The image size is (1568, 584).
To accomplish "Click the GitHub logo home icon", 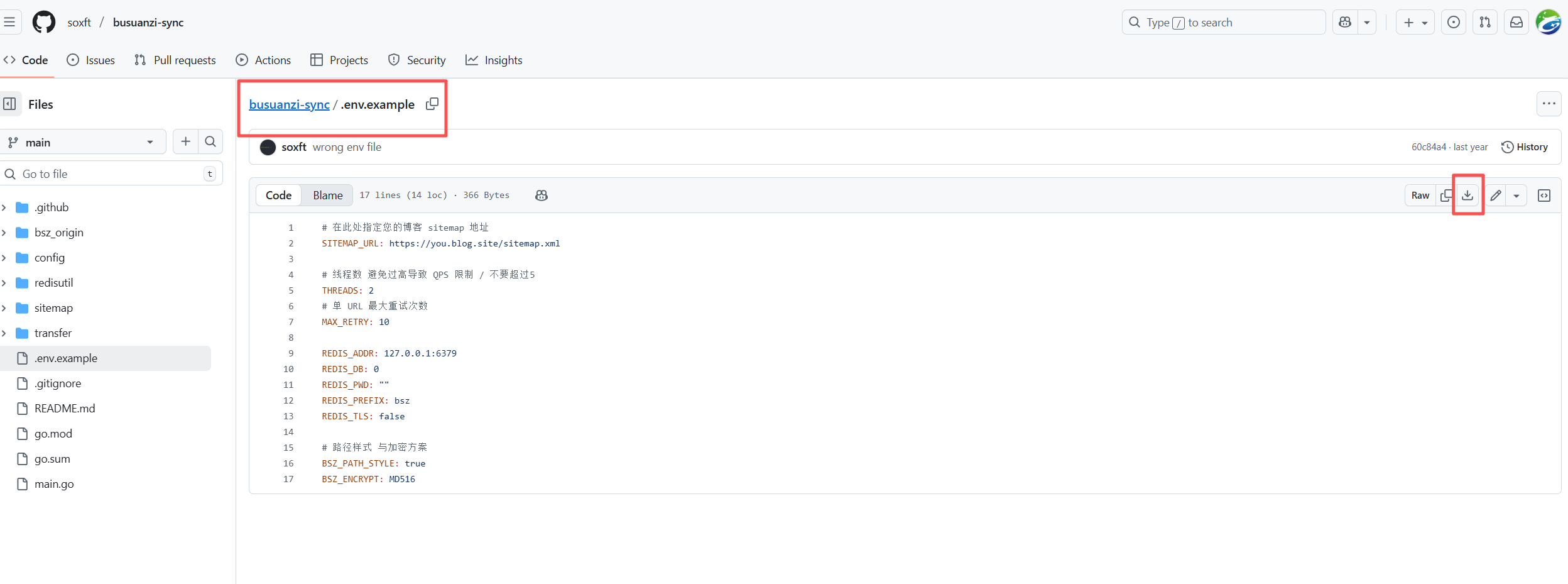I will point(44,23).
